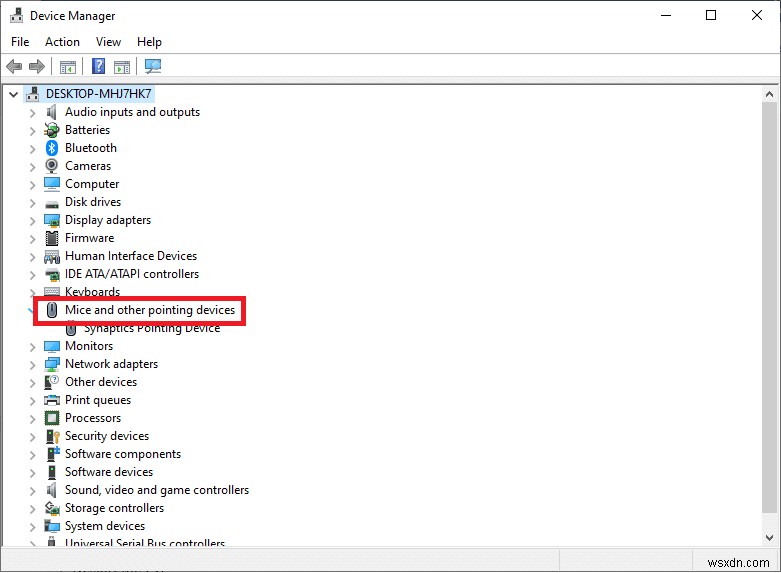The height and width of the screenshot is (573, 781).
Task: Click the scrollbar down arrow
Action: 769,538
